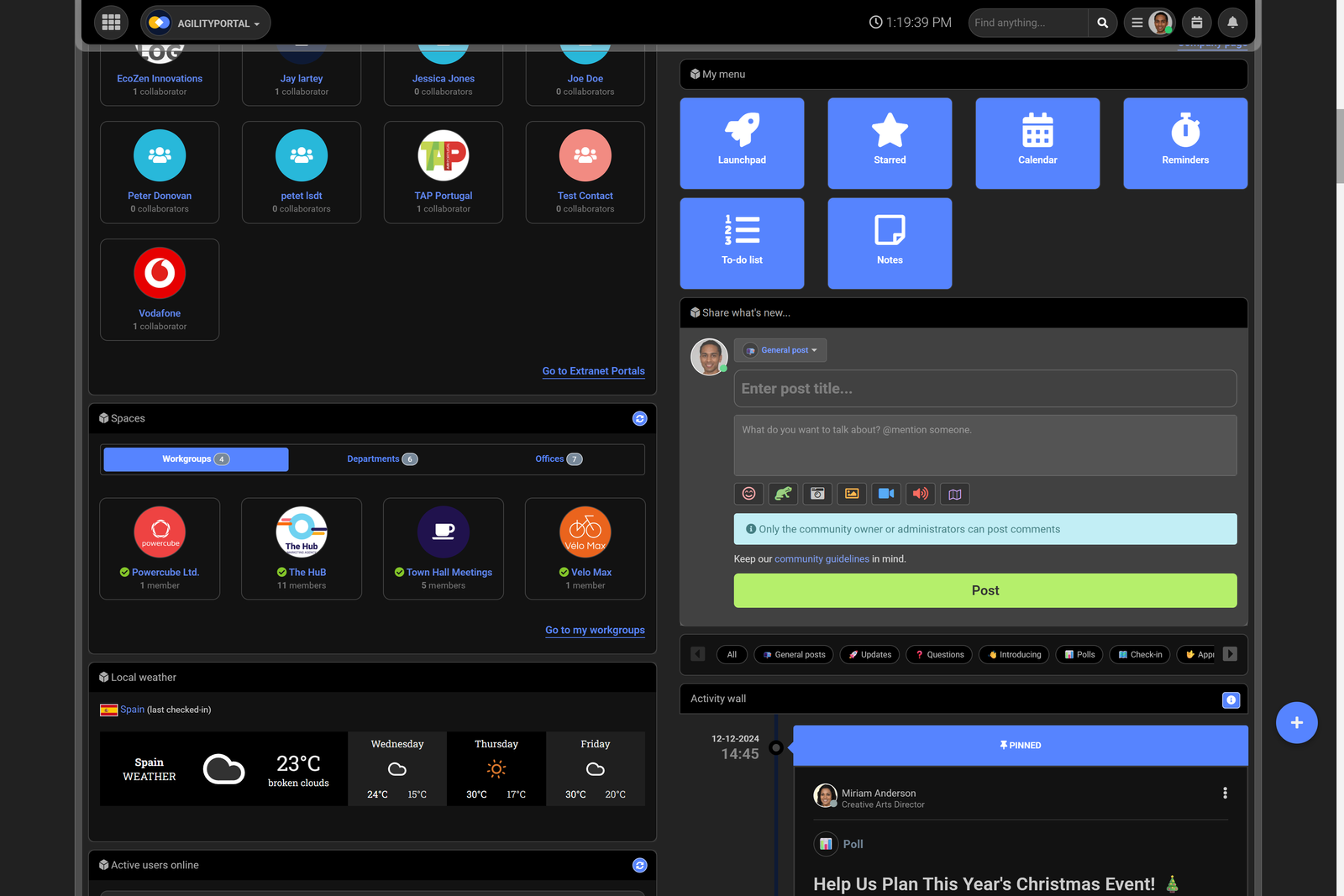Click the audio speaker icon in post toolbar
1344x896 pixels.
(x=921, y=494)
